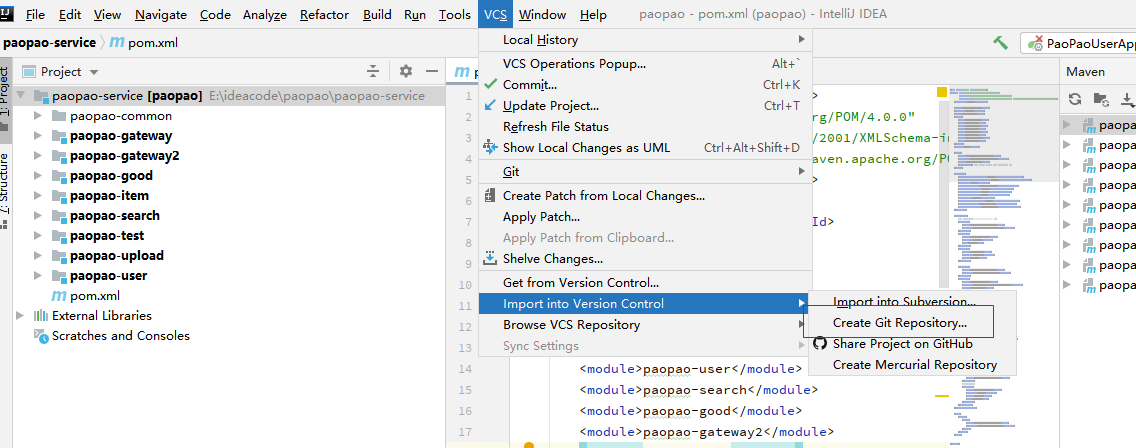Screen dimensions: 1136x448
Task: Choose Create Mercurial Repository
Action: coord(912,365)
